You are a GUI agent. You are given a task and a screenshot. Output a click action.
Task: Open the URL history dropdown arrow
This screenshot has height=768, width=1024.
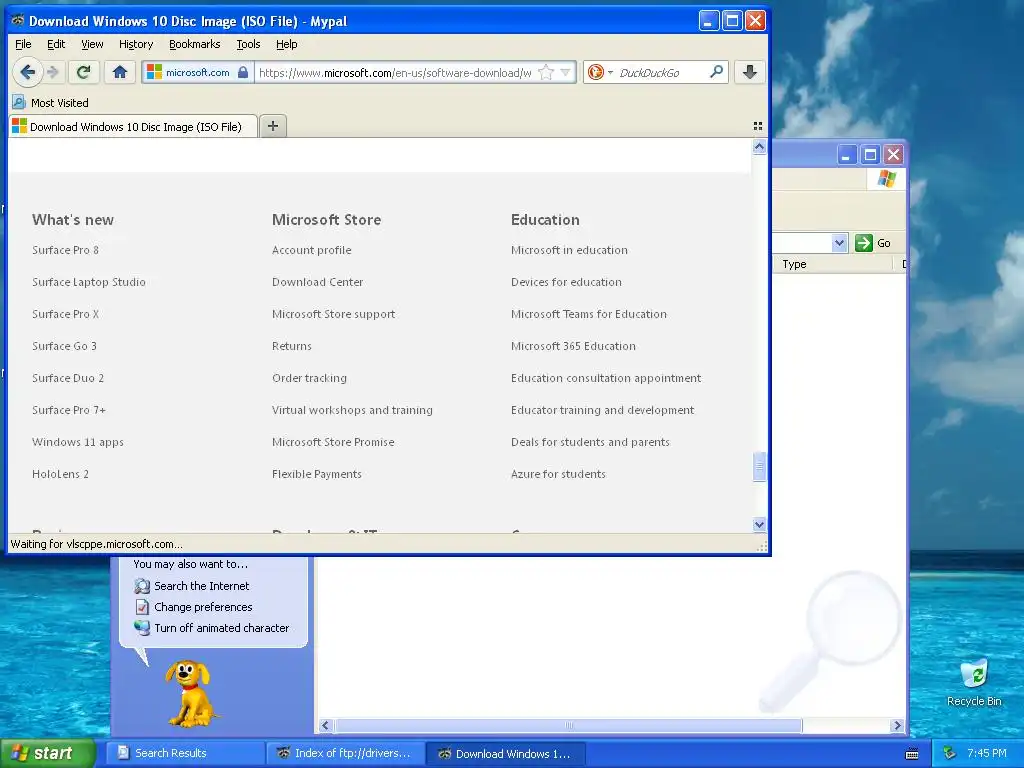pos(566,72)
